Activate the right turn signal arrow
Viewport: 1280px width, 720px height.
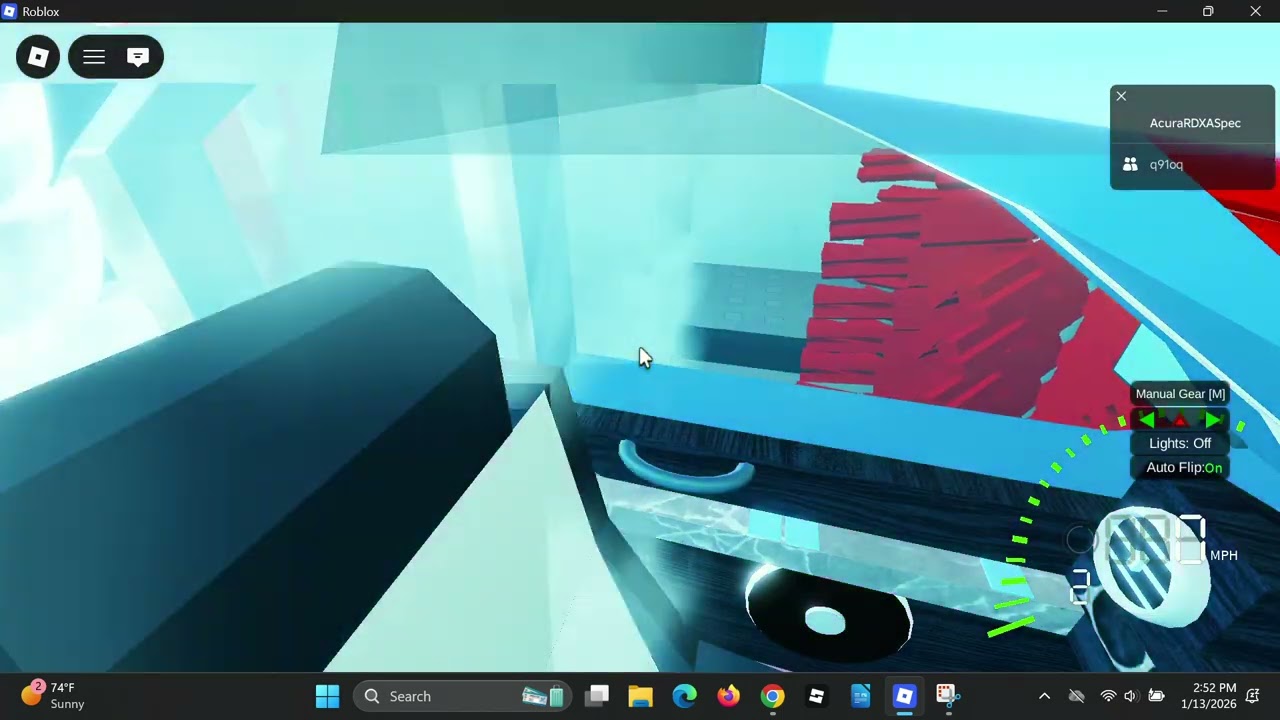1213,421
